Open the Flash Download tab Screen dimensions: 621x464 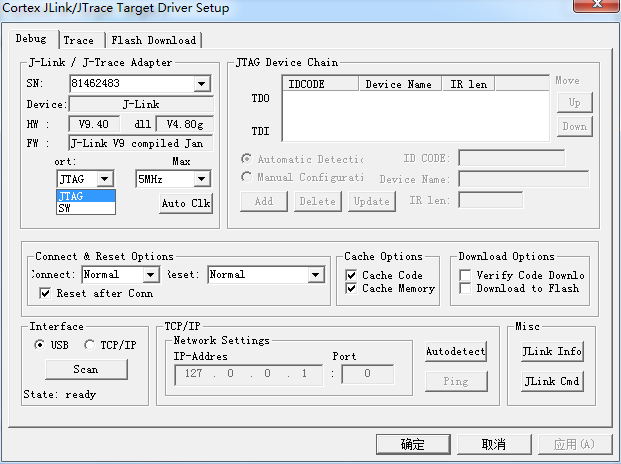(x=154, y=40)
